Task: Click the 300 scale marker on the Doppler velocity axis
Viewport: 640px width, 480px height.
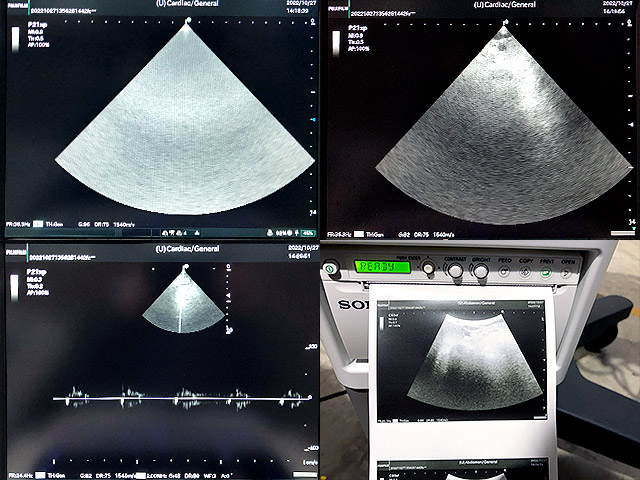Action: [x=312, y=347]
